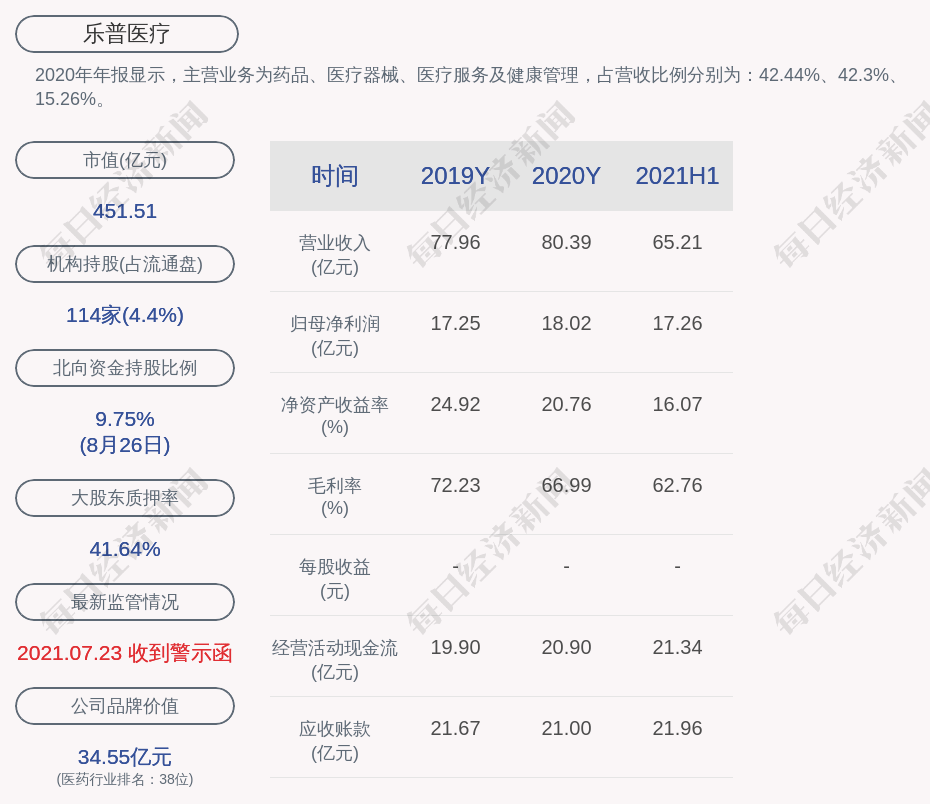Switch to the 2019Y column
Image resolution: width=930 pixels, height=804 pixels.
coord(455,176)
